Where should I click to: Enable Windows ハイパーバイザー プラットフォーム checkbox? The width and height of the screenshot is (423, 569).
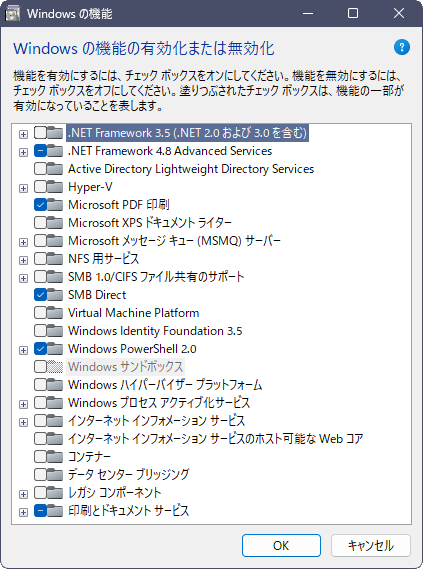coord(40,385)
